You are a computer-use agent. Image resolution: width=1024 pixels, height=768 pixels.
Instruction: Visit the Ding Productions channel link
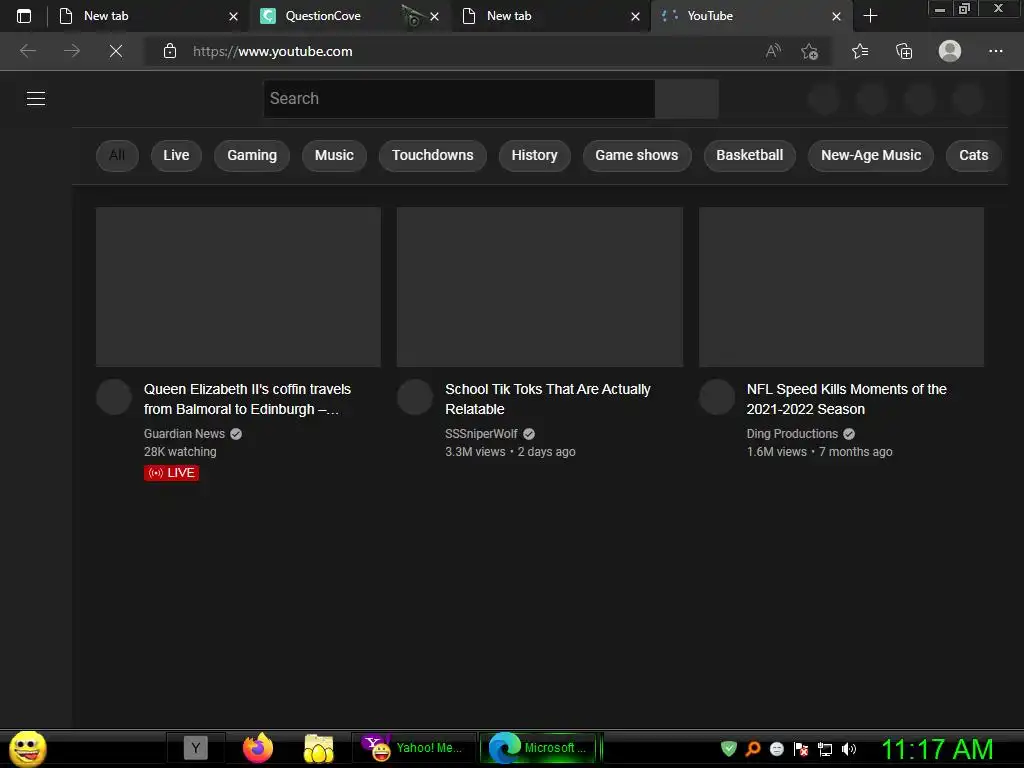(792, 434)
